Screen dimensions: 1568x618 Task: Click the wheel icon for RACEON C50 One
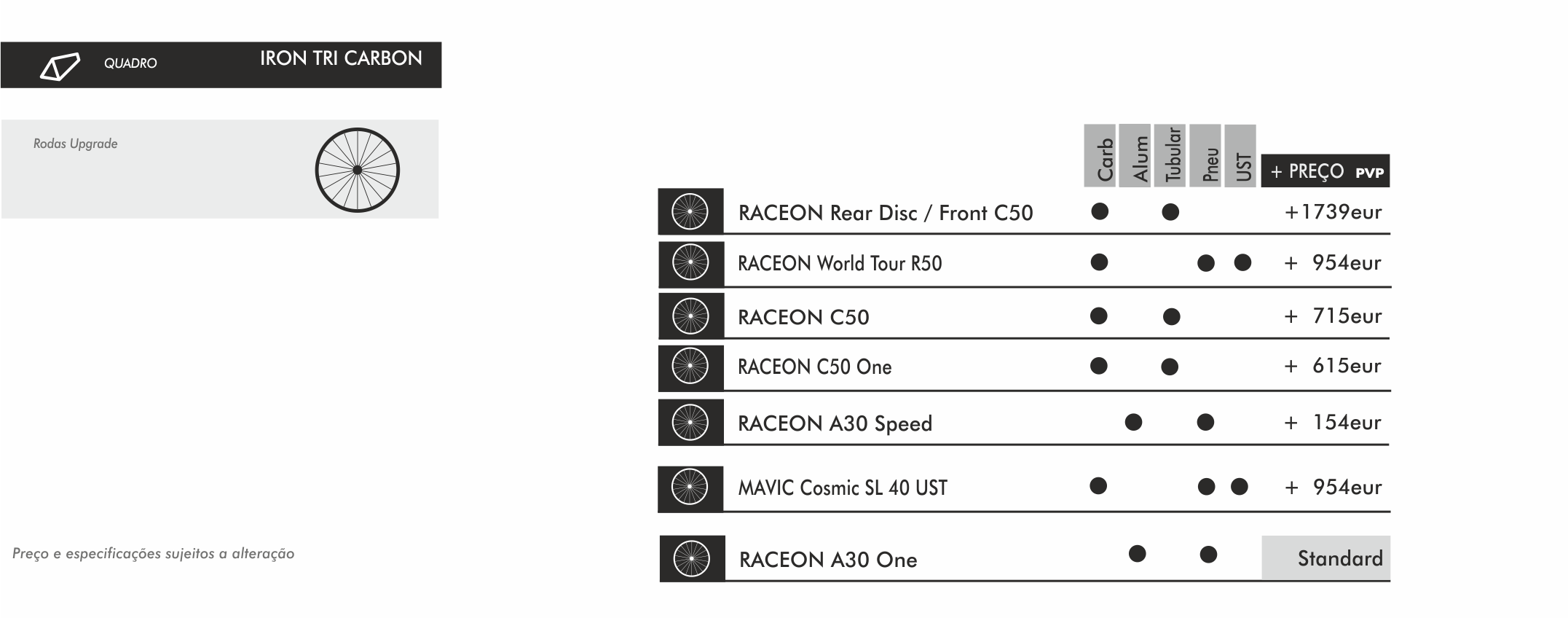tap(690, 367)
